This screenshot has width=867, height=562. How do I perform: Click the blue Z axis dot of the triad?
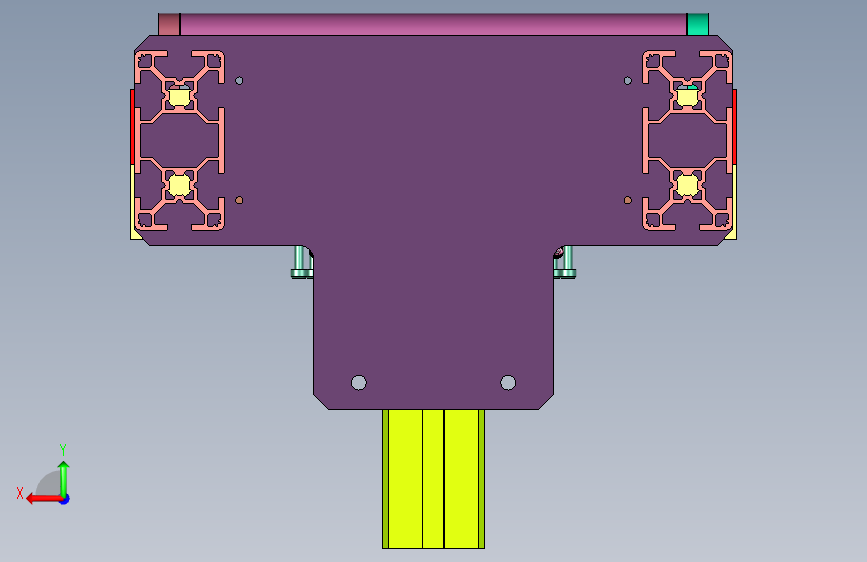65,499
